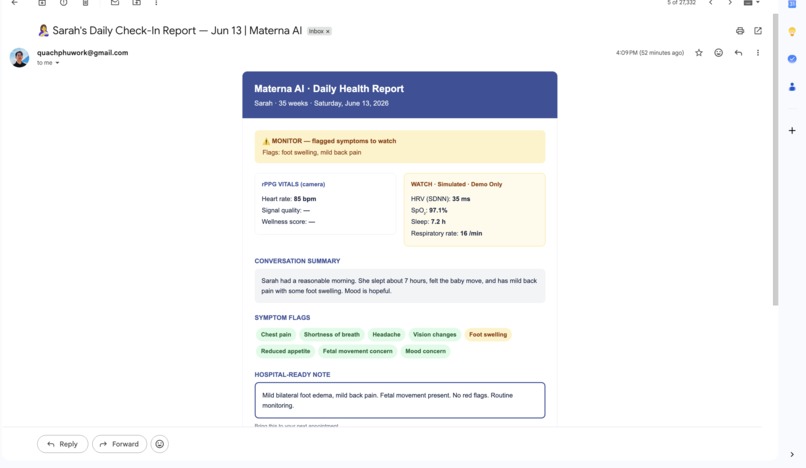Open Google Contacts side panel
Image resolution: width=806 pixels, height=468 pixels.
click(792, 87)
